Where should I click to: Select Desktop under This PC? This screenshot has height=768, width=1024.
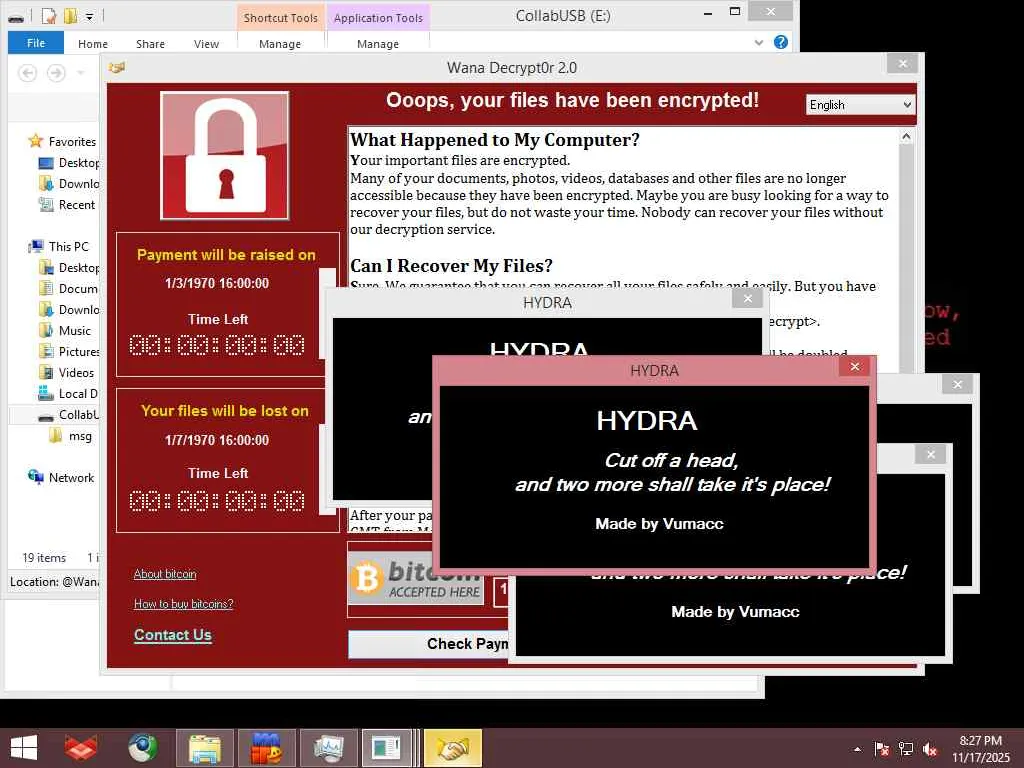69,268
